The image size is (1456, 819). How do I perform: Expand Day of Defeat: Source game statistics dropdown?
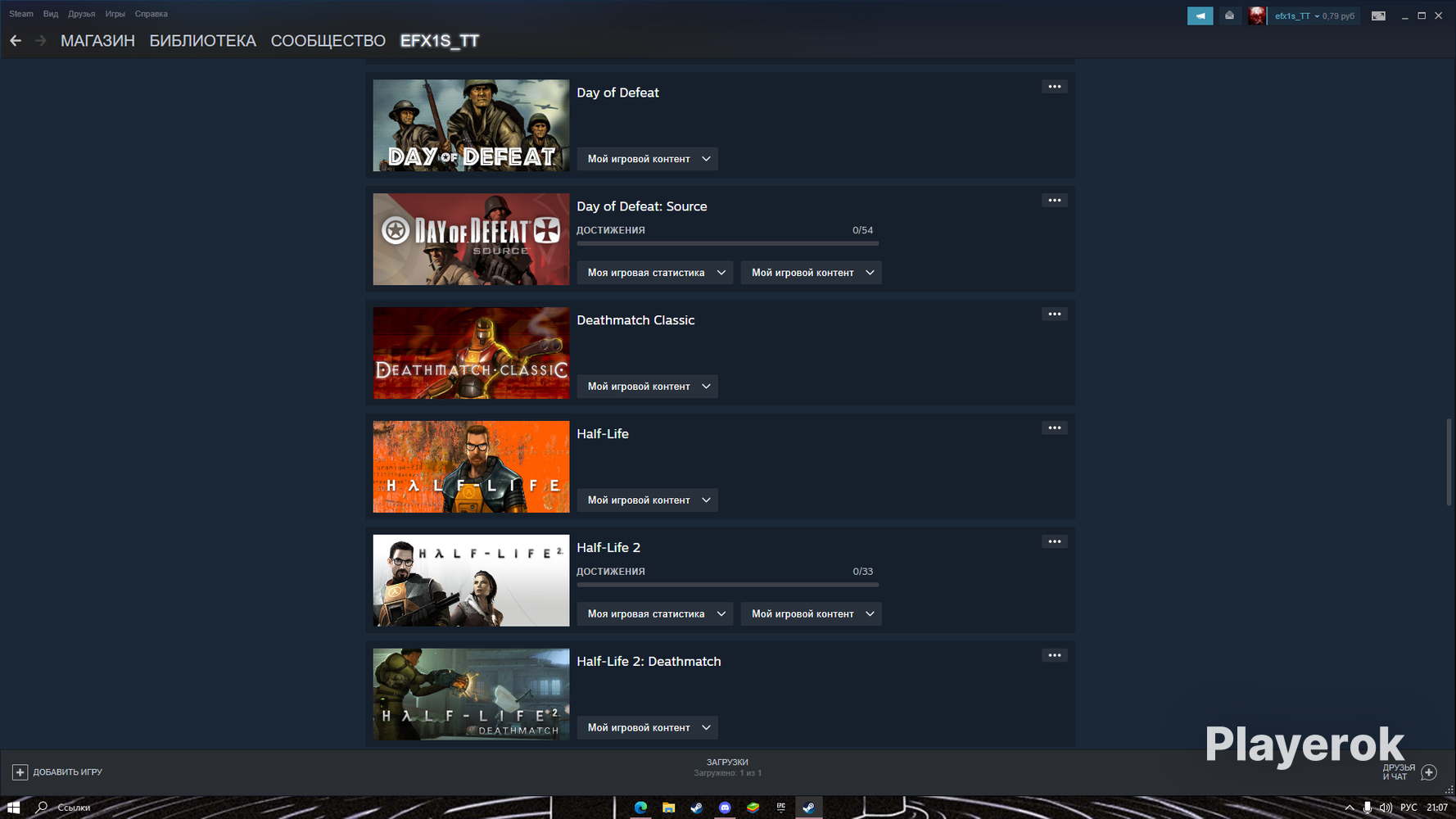click(x=654, y=273)
